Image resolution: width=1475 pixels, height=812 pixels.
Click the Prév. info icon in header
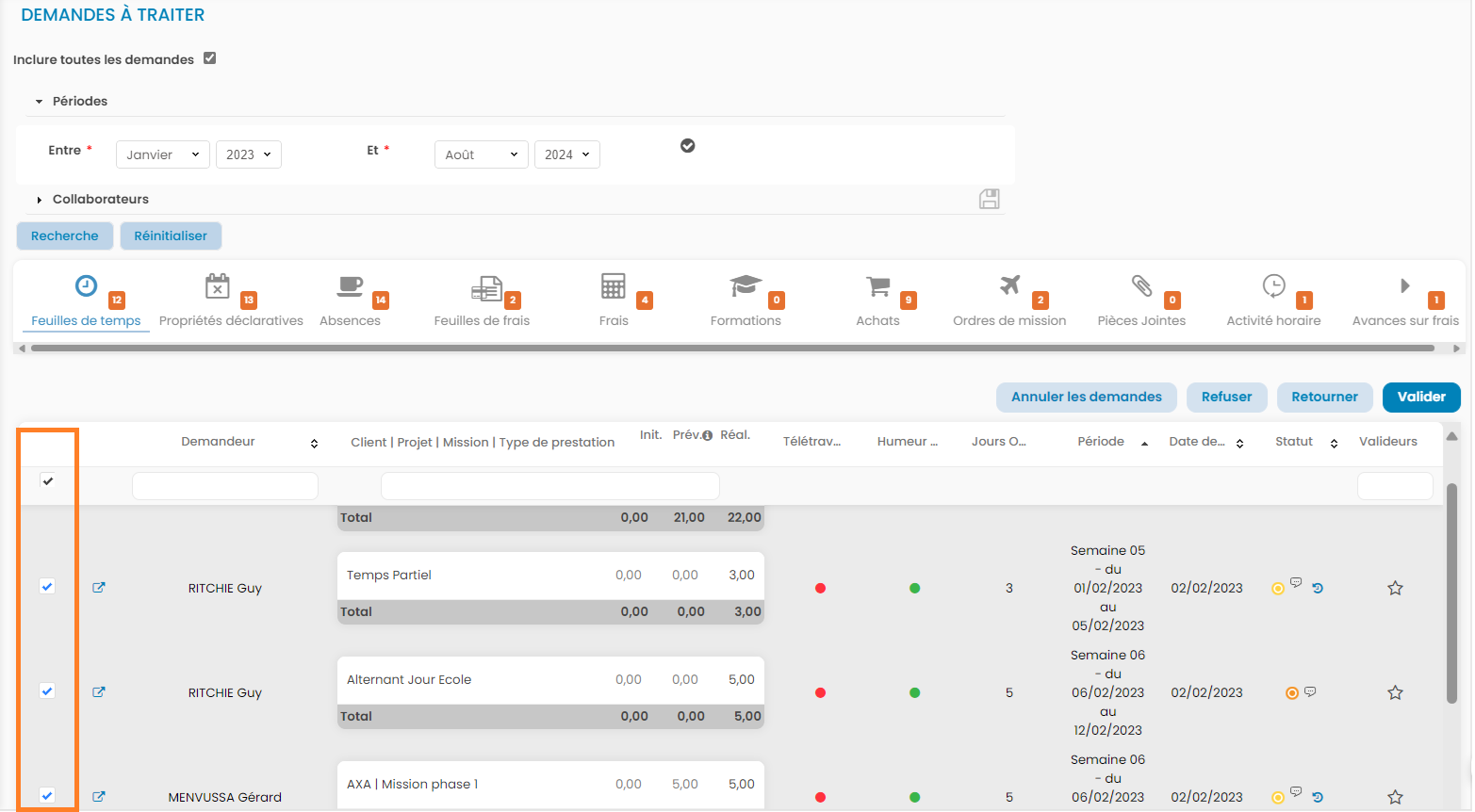(x=707, y=435)
